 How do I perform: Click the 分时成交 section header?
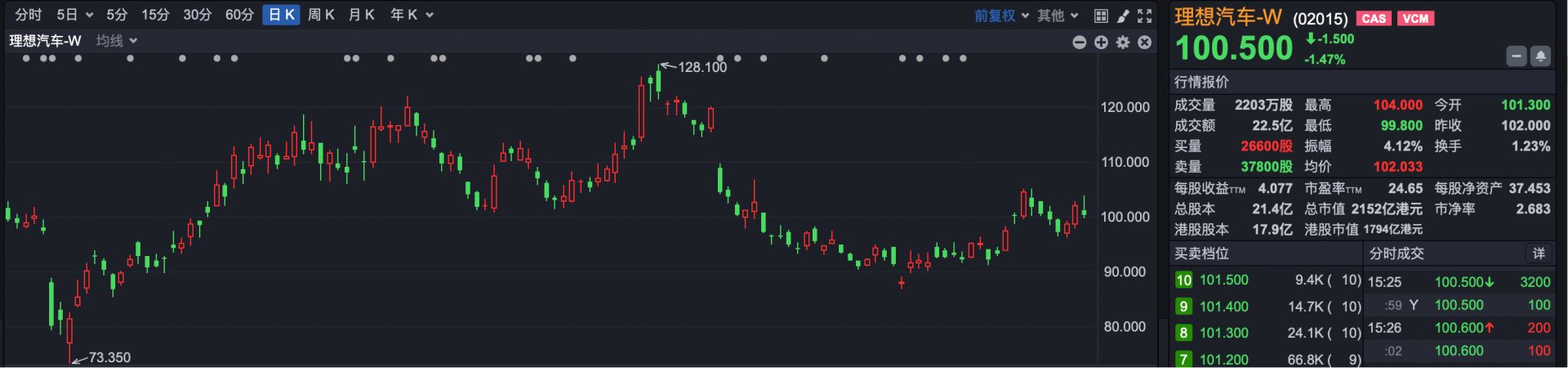pyautogui.click(x=1396, y=254)
